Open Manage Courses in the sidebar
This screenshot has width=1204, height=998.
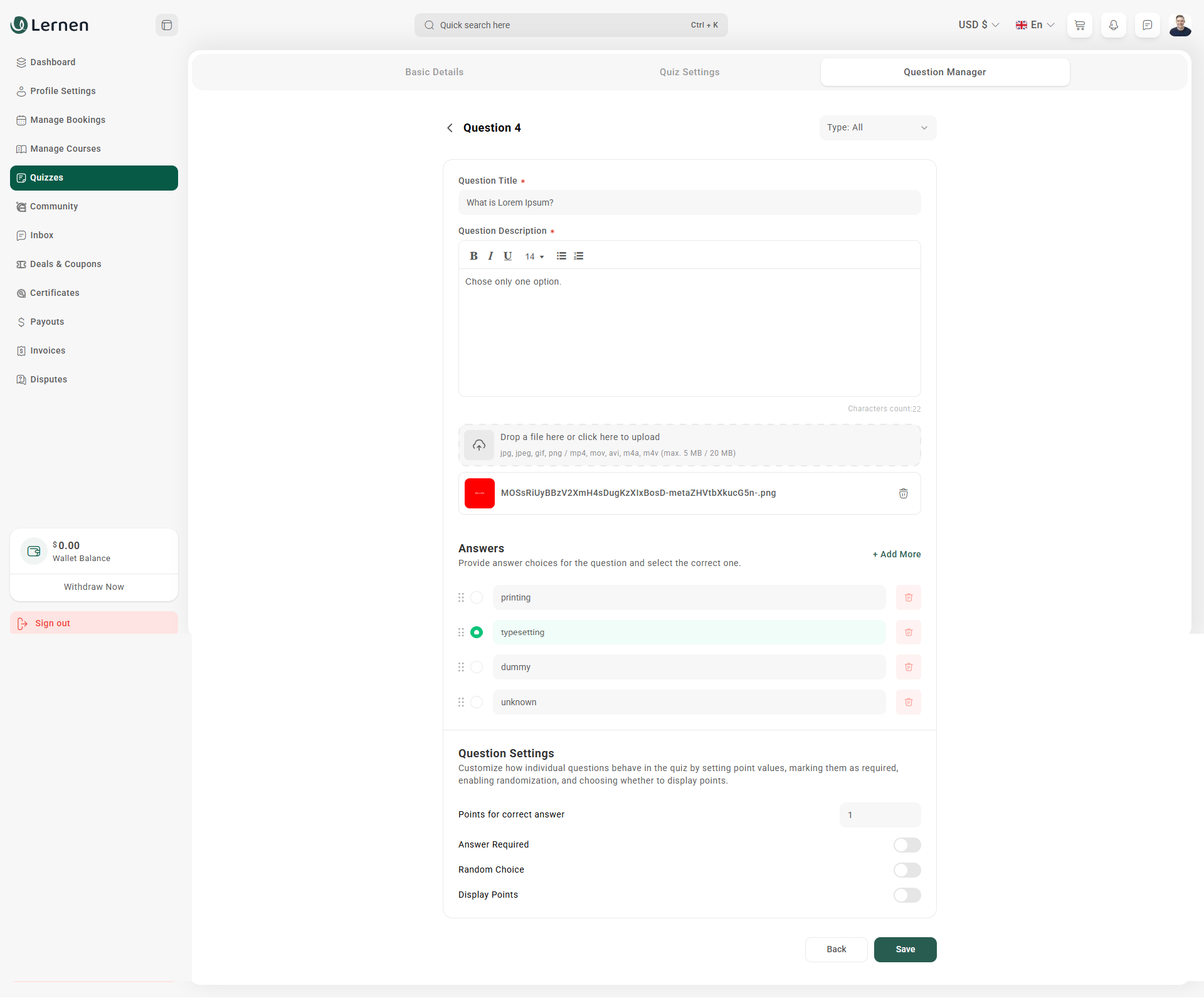65,149
